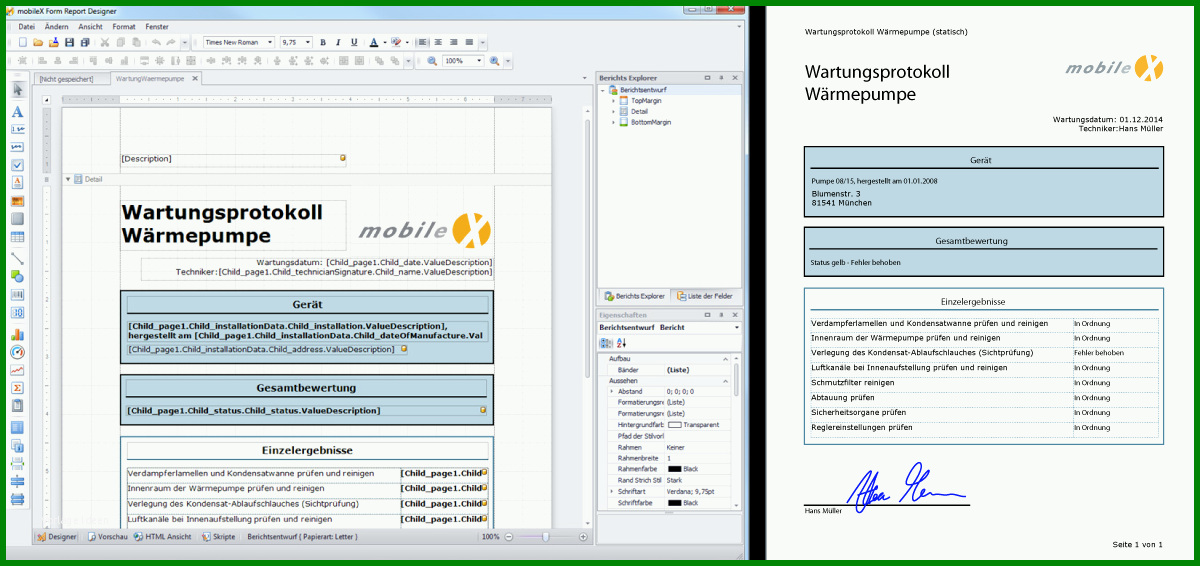Viewport: 1200px width, 566px height.
Task: Expand the TopMargin node
Action: click(x=614, y=101)
